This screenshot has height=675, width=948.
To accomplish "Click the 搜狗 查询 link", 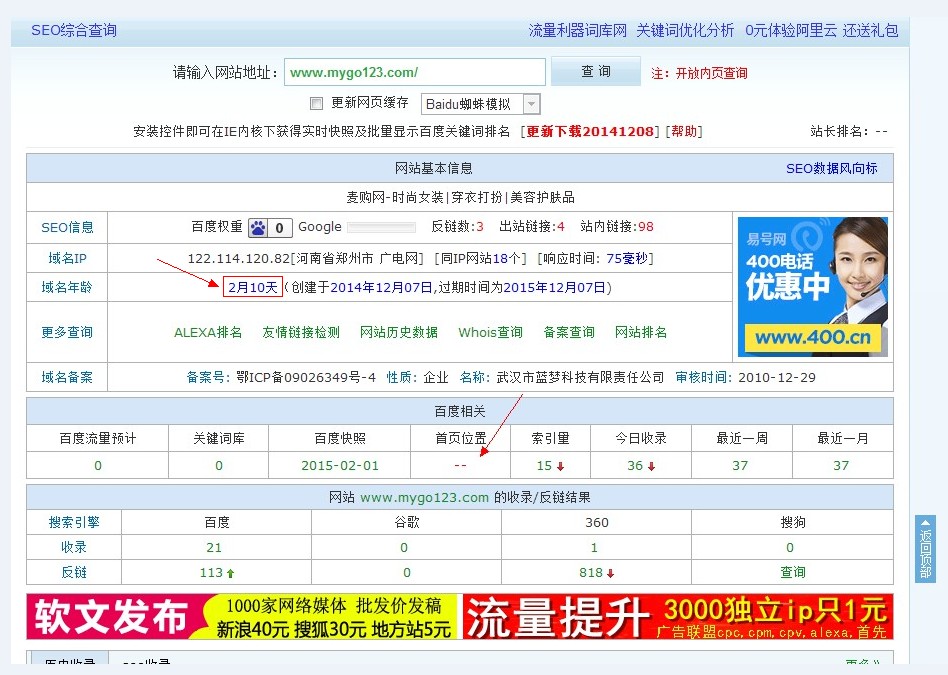I will click(x=793, y=572).
